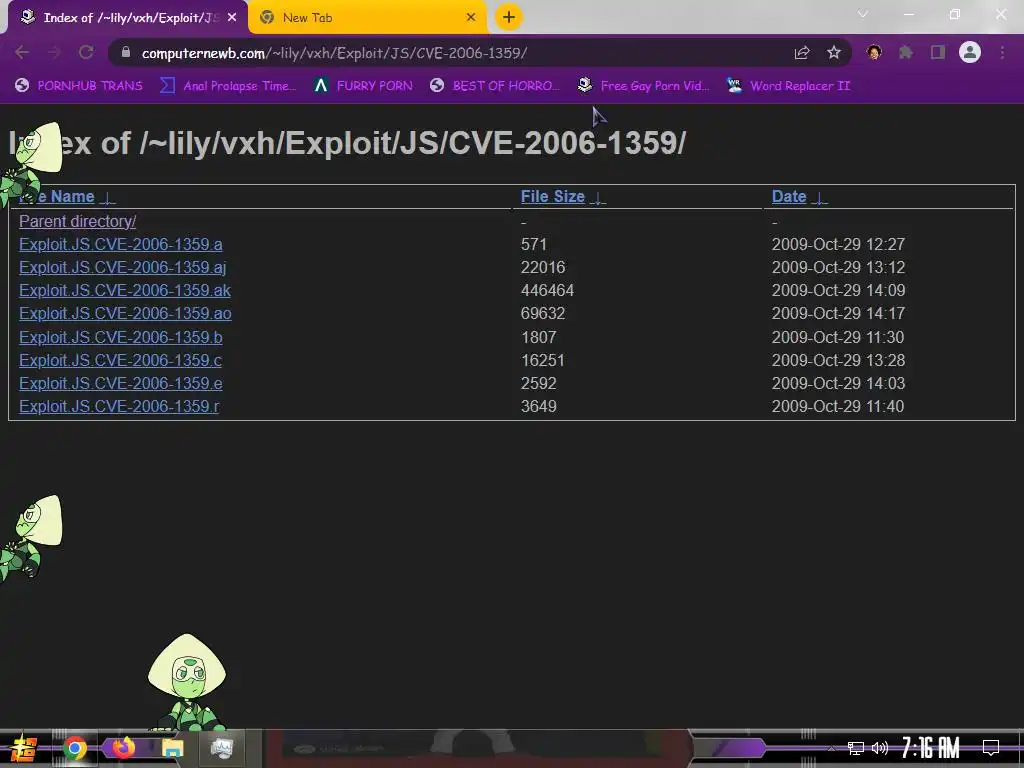Open the BEST OF HORRO... bookmark

click(x=495, y=86)
